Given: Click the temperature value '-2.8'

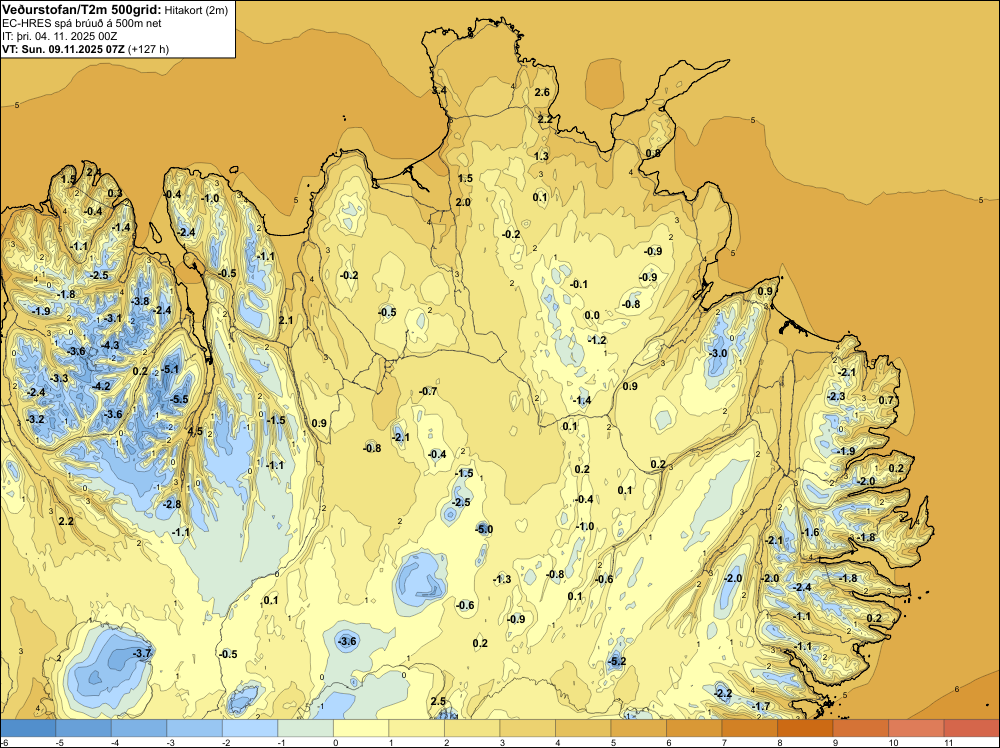Looking at the screenshot, I should pyautogui.click(x=172, y=504).
